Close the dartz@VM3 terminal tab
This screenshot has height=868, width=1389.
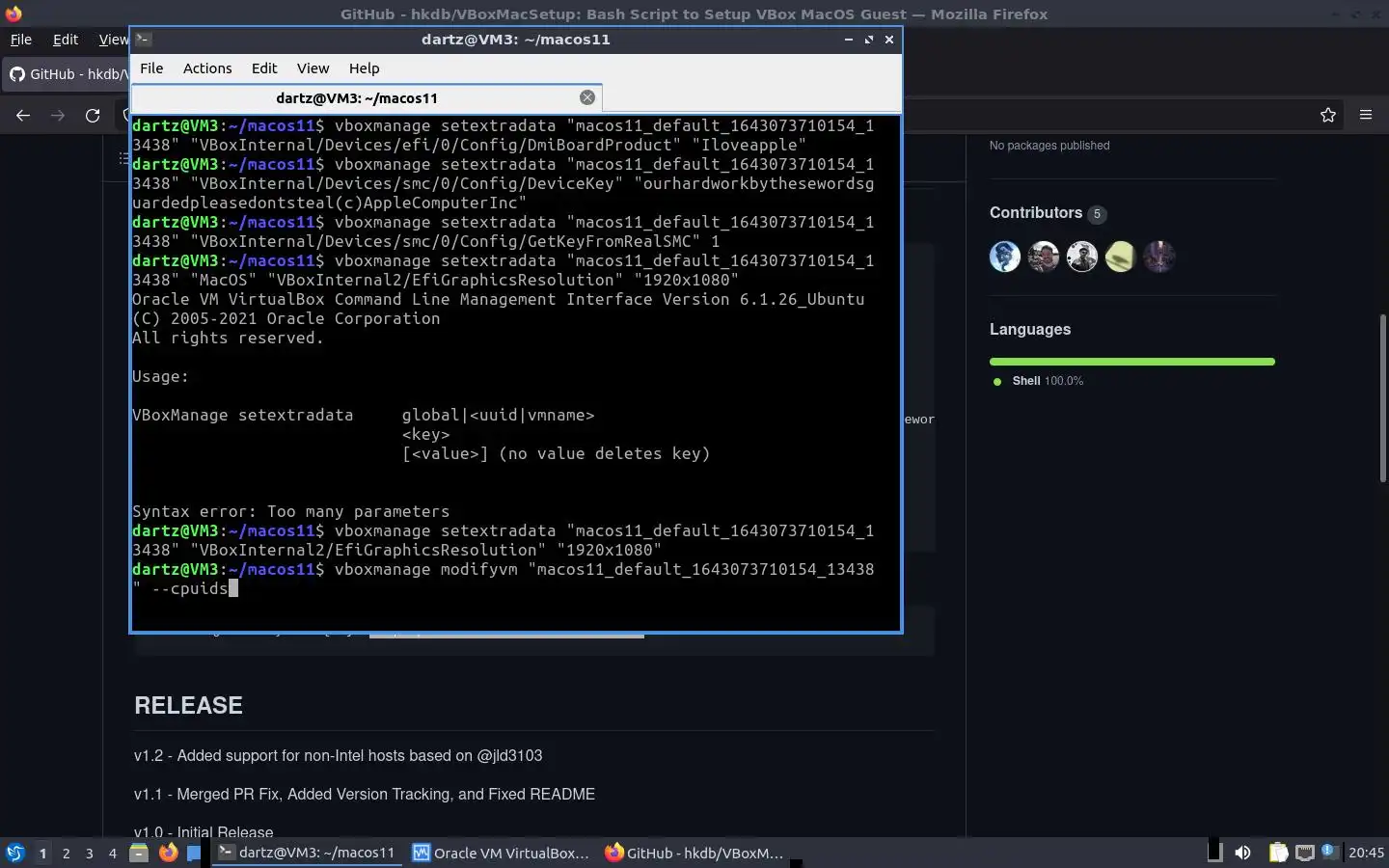[586, 97]
